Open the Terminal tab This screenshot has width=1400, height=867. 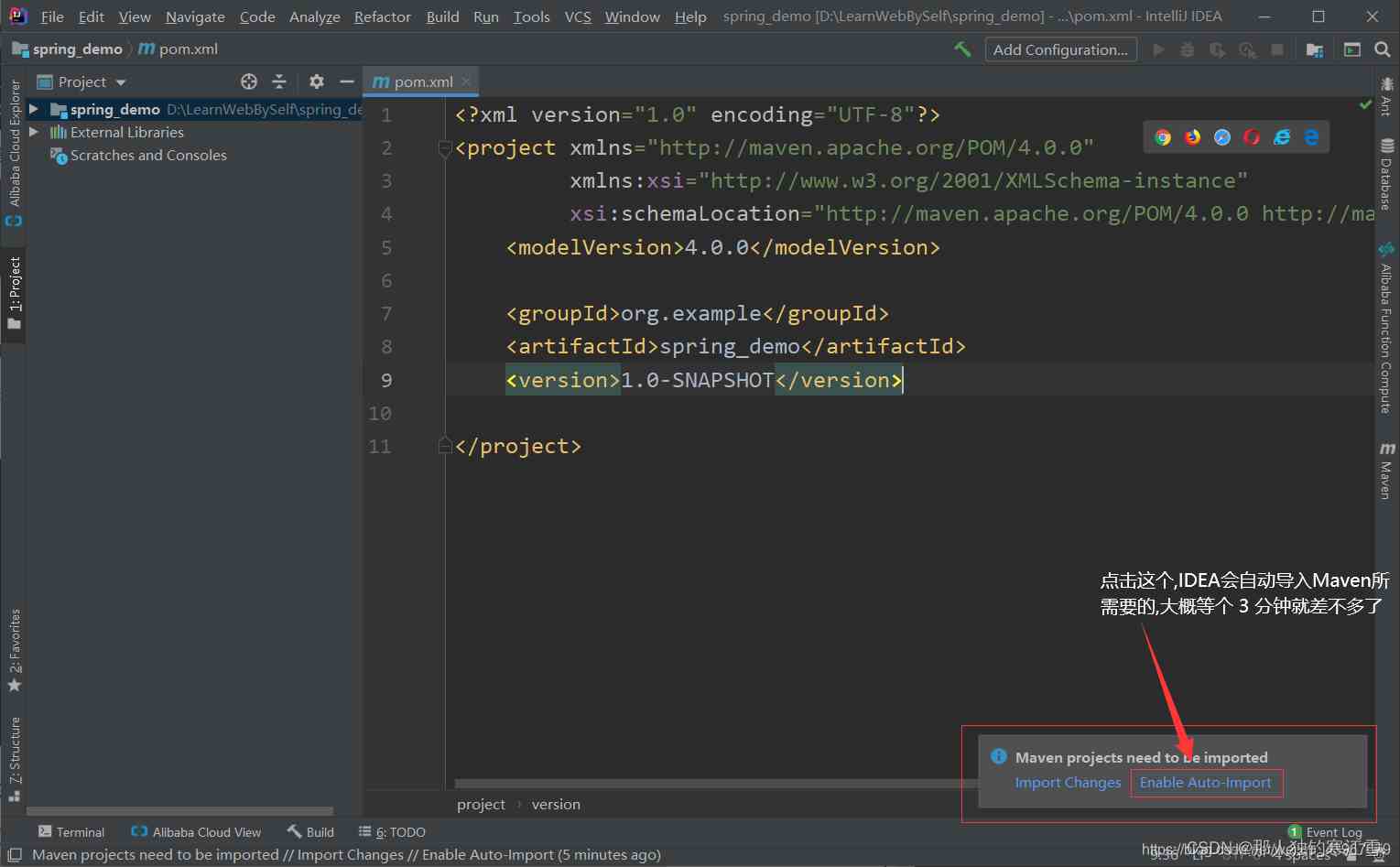tap(71, 831)
